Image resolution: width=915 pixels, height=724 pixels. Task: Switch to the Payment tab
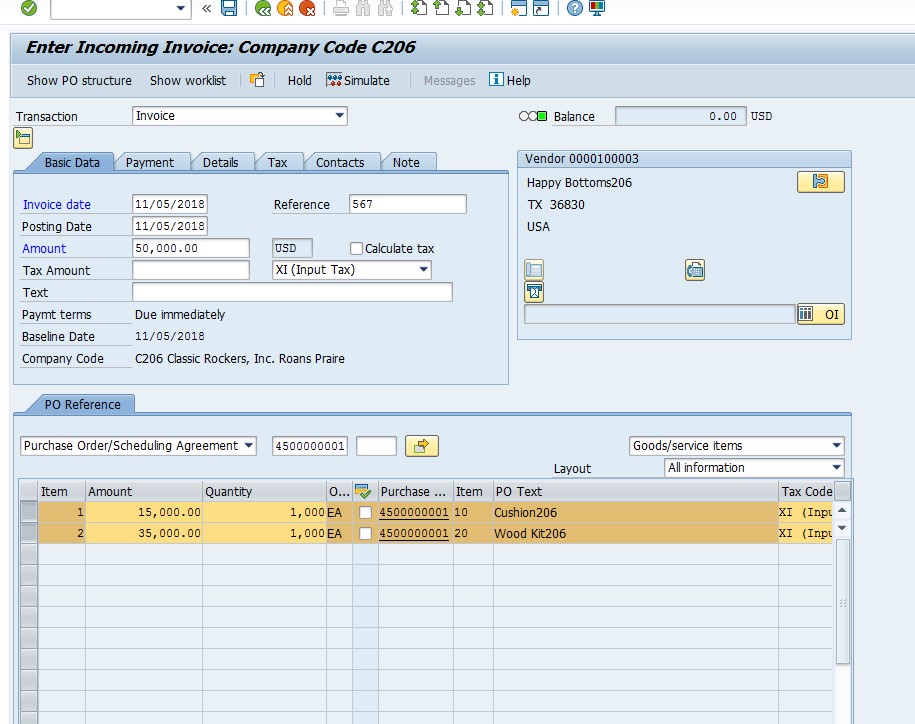click(150, 162)
